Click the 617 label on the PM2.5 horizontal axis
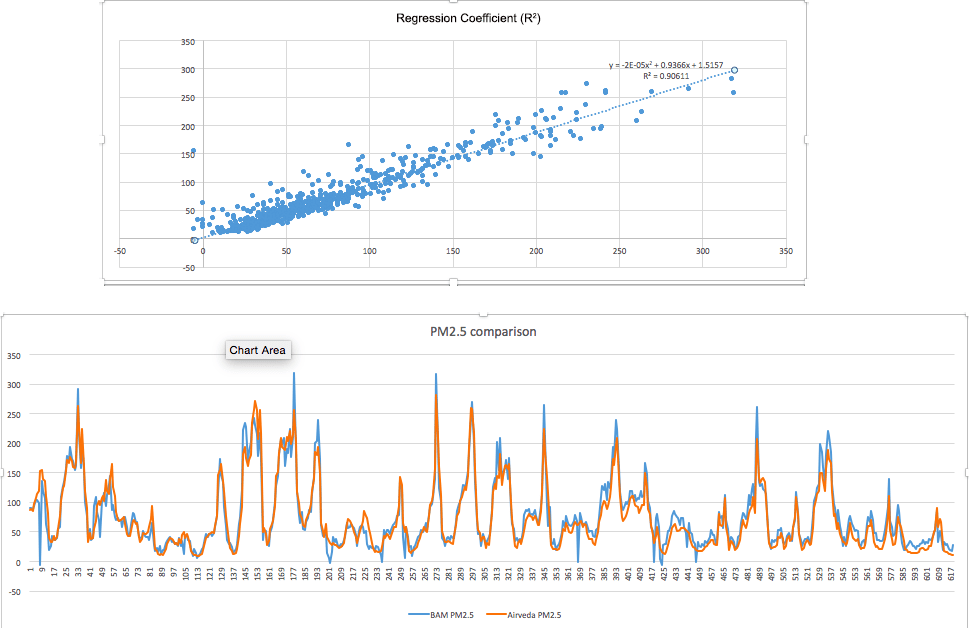The image size is (969, 628). pyautogui.click(x=952, y=574)
